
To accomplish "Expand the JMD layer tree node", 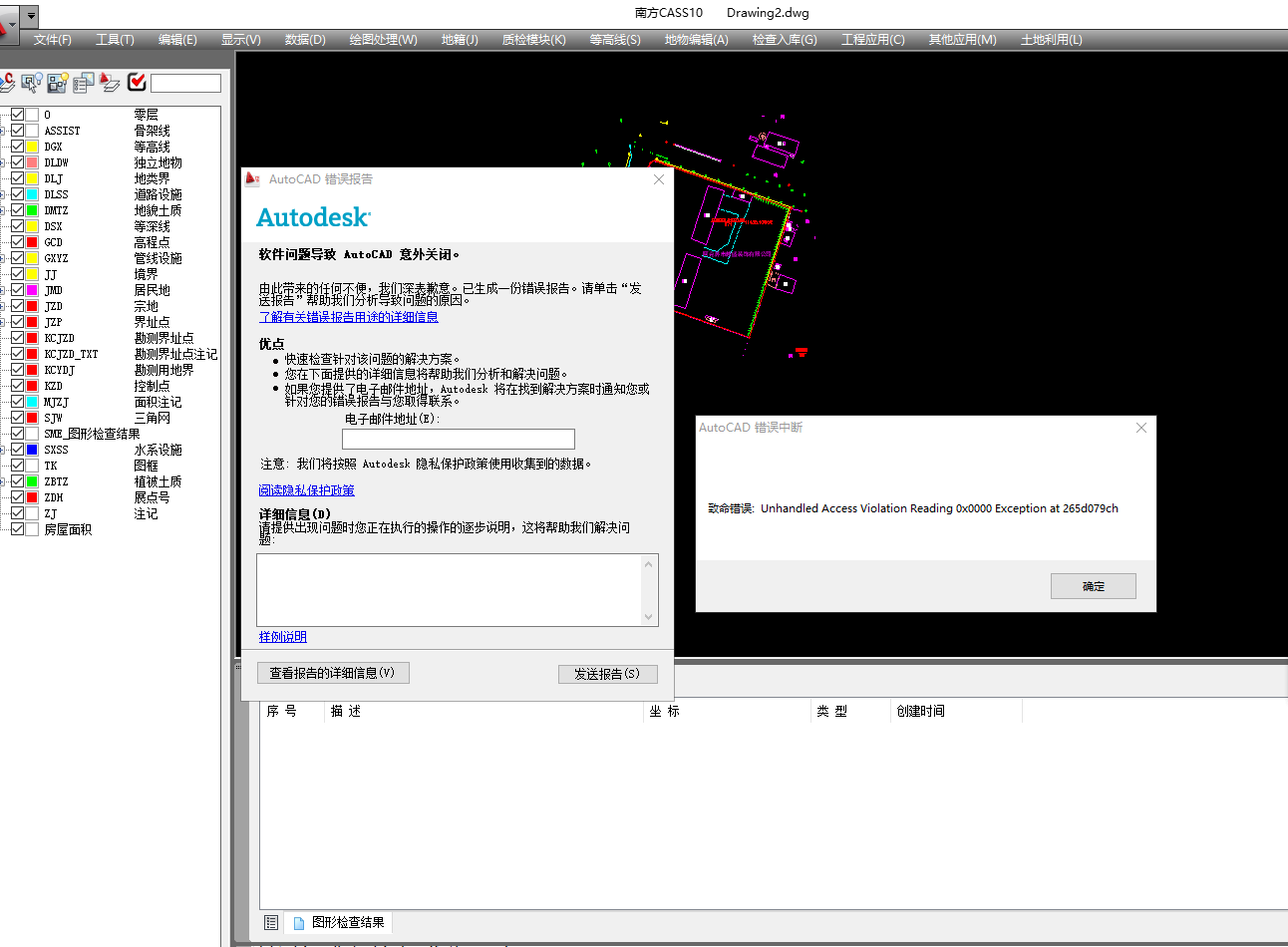I will point(3,290).
